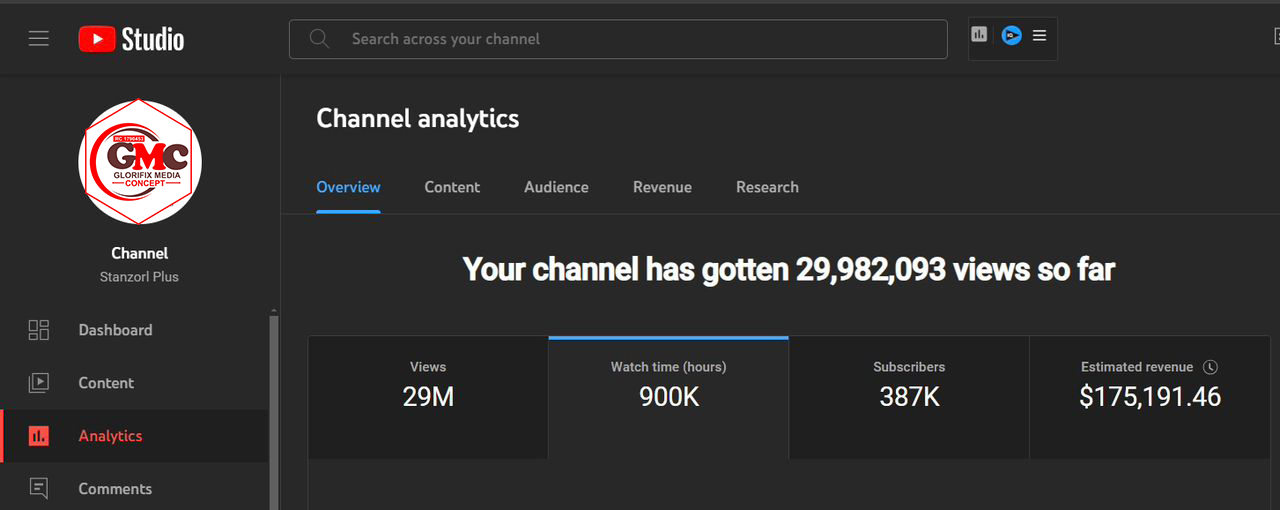Viewport: 1280px width, 510px height.
Task: Go to Dashboard in the sidebar
Action: (x=116, y=330)
